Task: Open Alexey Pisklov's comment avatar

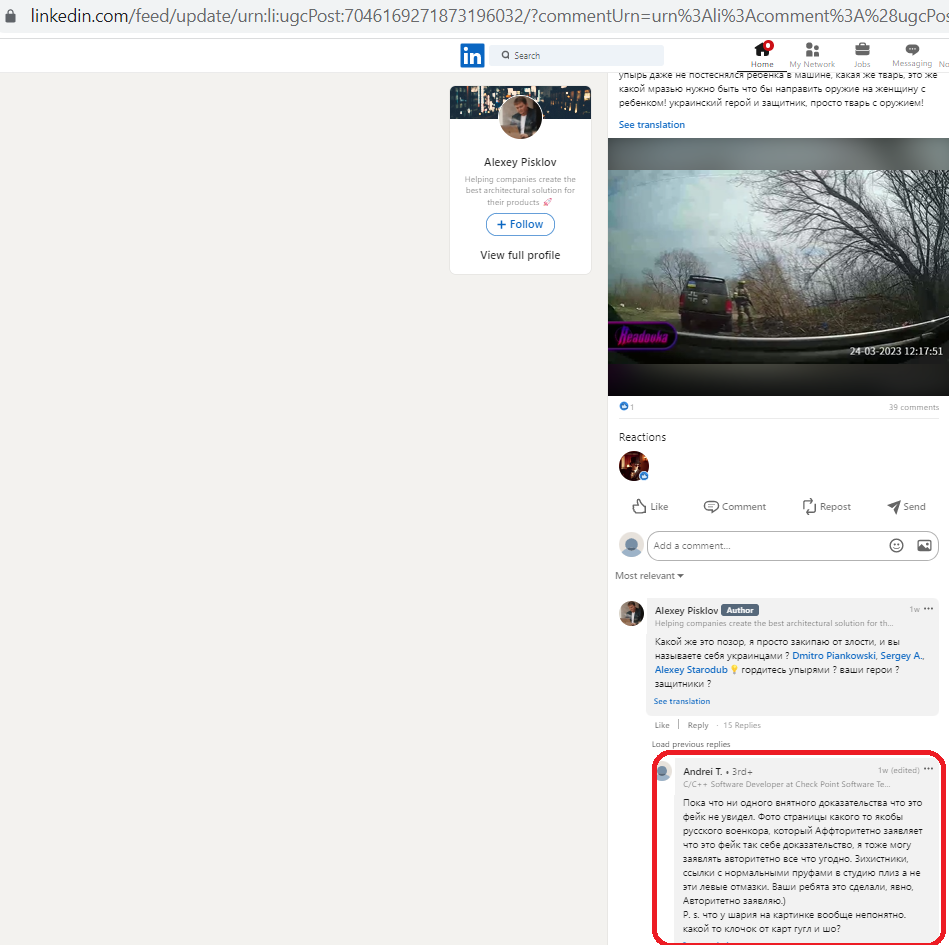Action: coord(631,613)
